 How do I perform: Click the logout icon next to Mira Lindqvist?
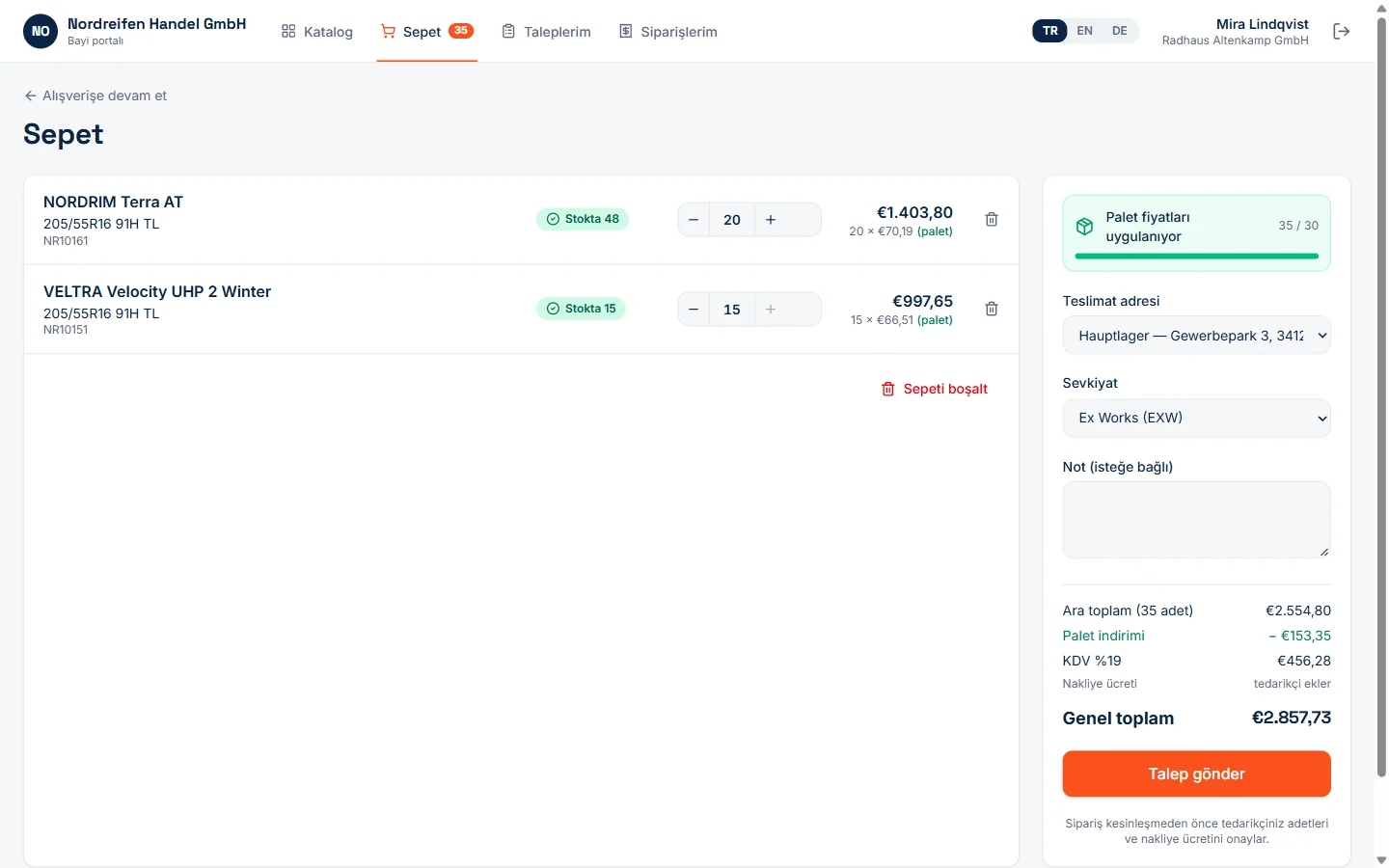pos(1341,32)
